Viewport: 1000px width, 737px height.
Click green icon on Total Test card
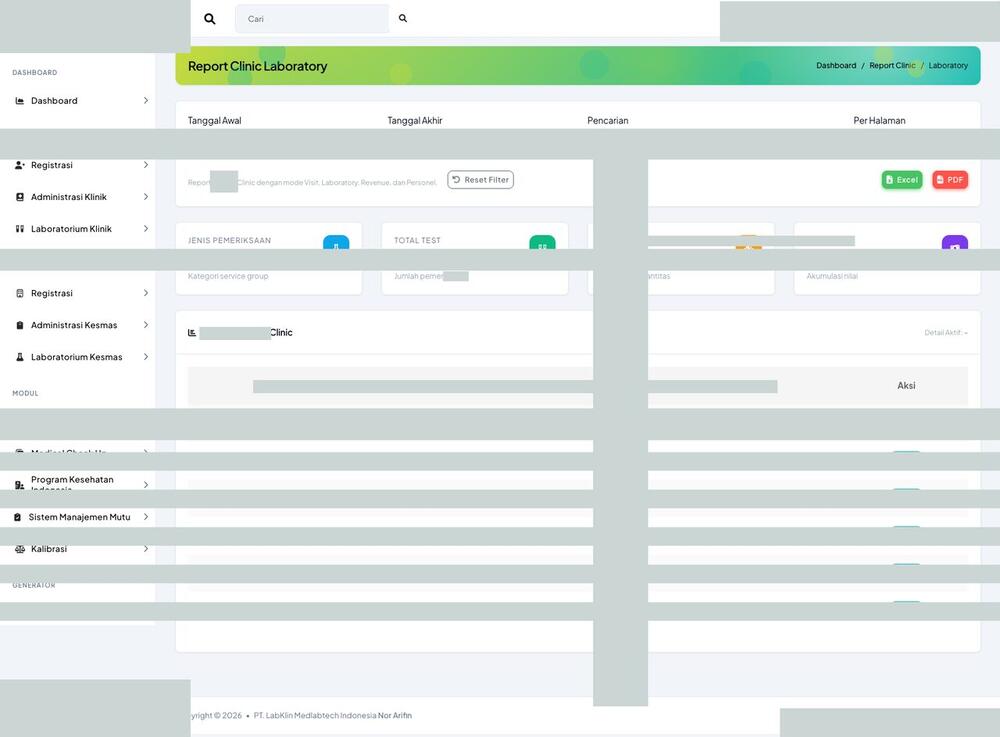click(x=542, y=243)
